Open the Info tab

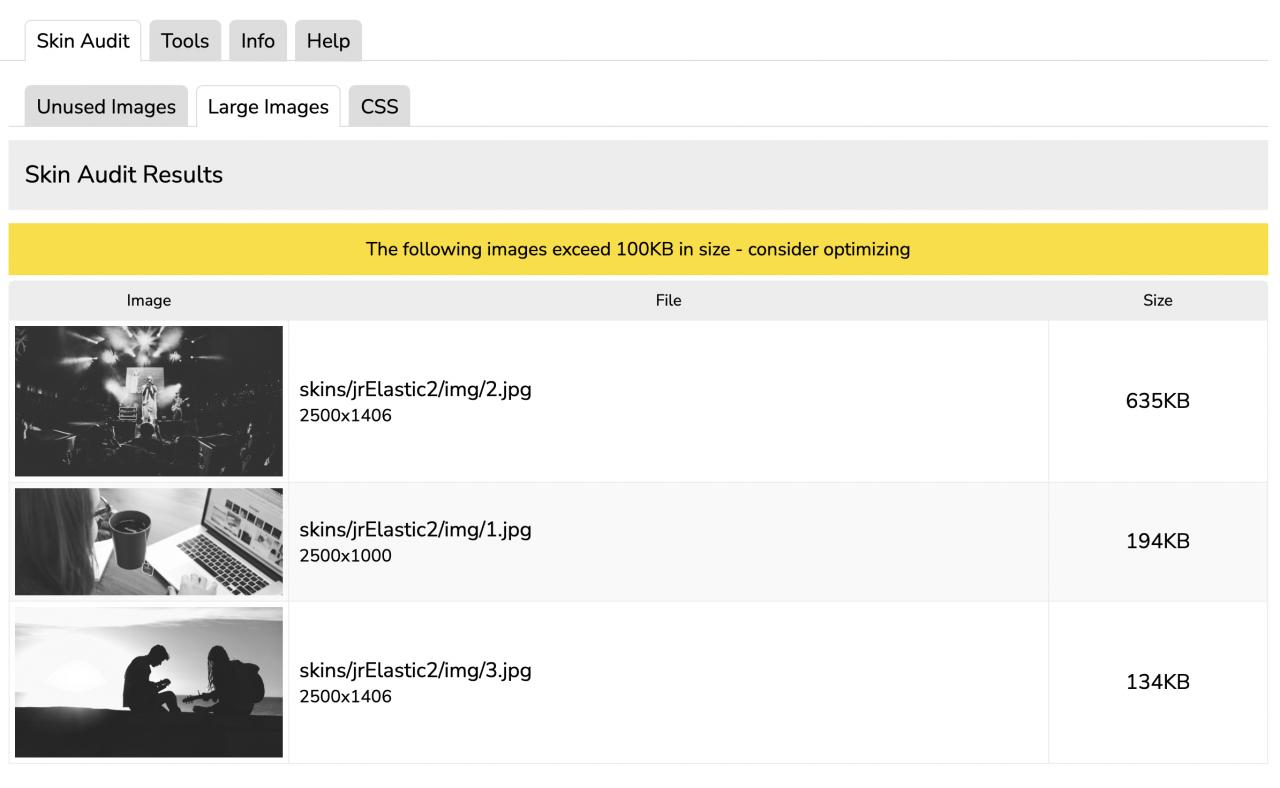[257, 41]
